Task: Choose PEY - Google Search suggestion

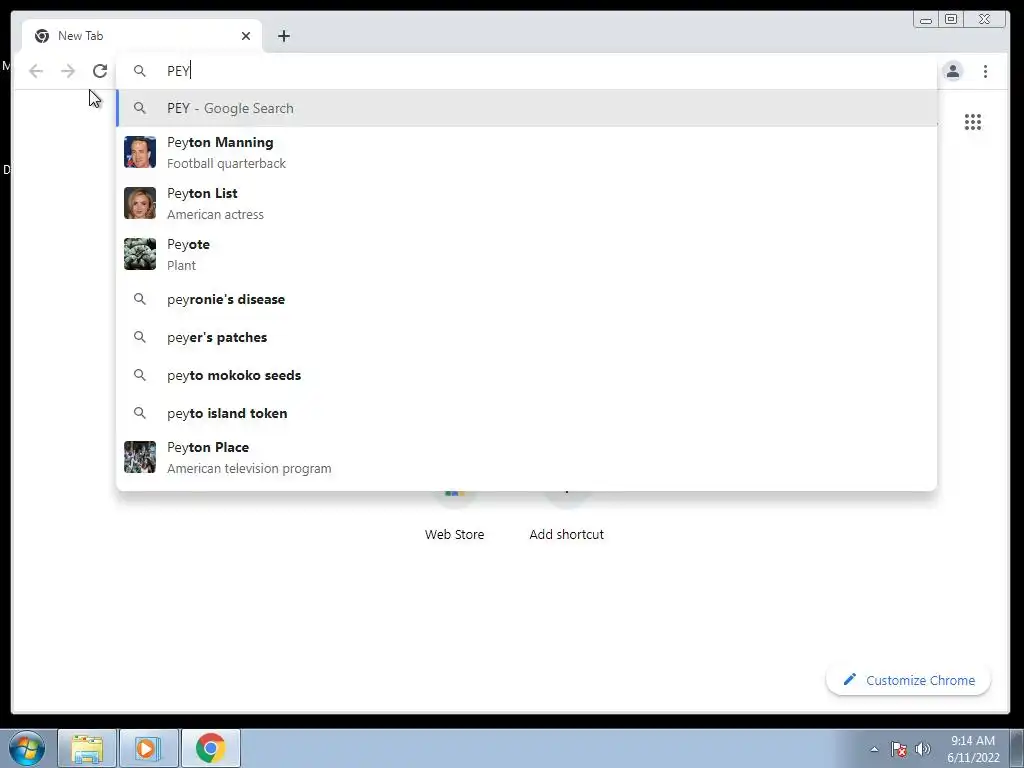Action: (526, 108)
